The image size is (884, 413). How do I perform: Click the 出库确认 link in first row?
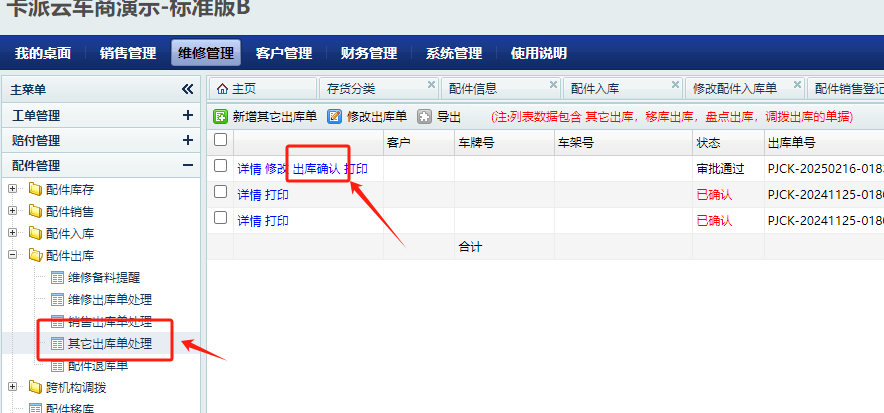pos(316,169)
